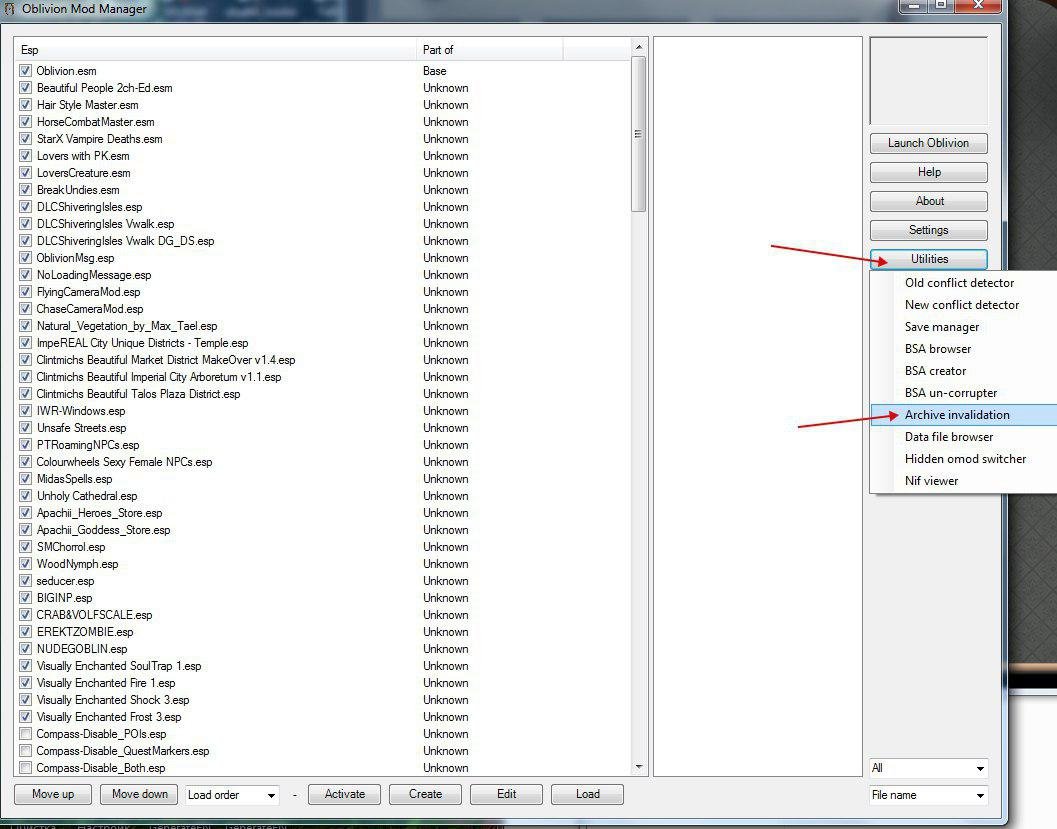Open the File name sort dropdown
Screen dimensions: 1057x829
click(x=928, y=795)
